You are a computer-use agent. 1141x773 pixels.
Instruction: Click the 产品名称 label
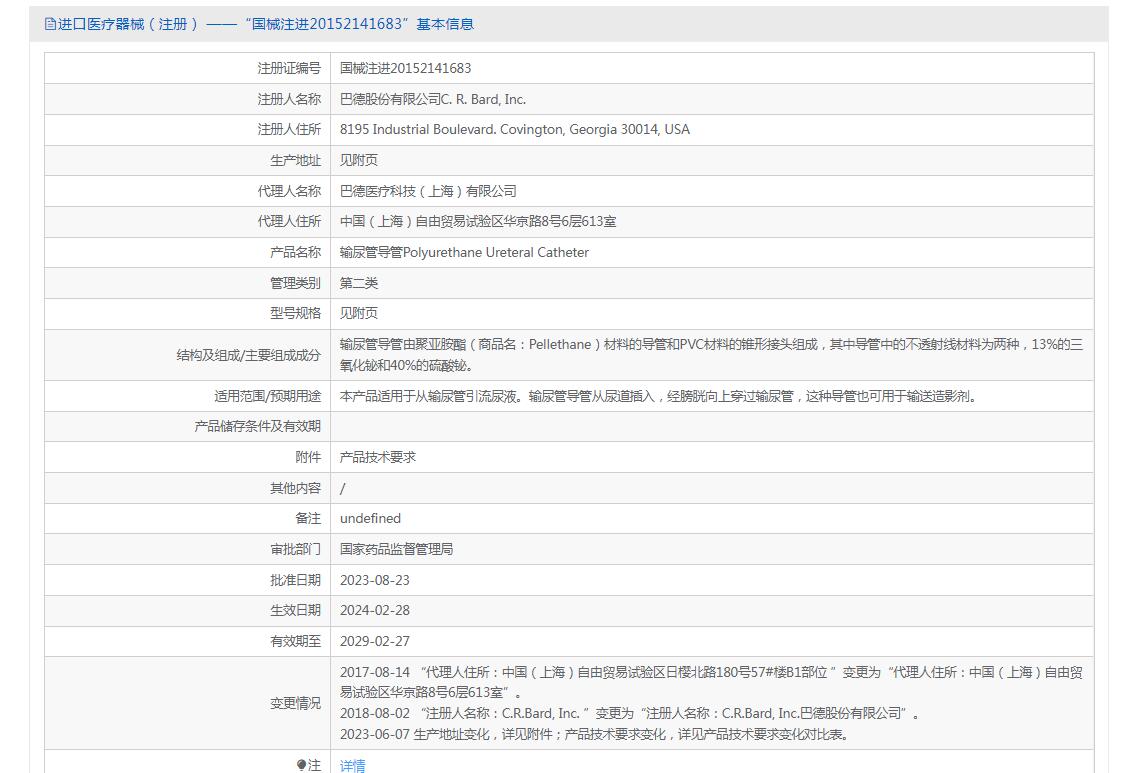(x=295, y=253)
